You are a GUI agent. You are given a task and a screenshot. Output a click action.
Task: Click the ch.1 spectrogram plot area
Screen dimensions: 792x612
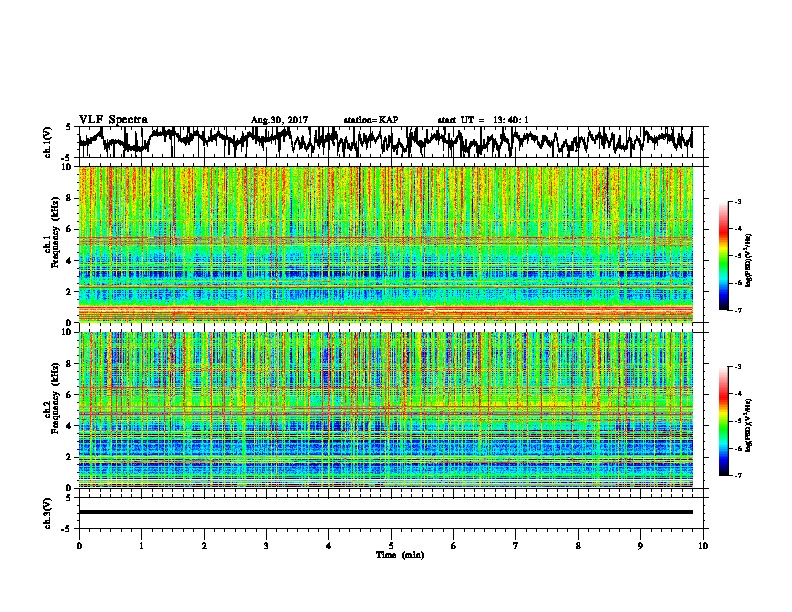coord(385,244)
